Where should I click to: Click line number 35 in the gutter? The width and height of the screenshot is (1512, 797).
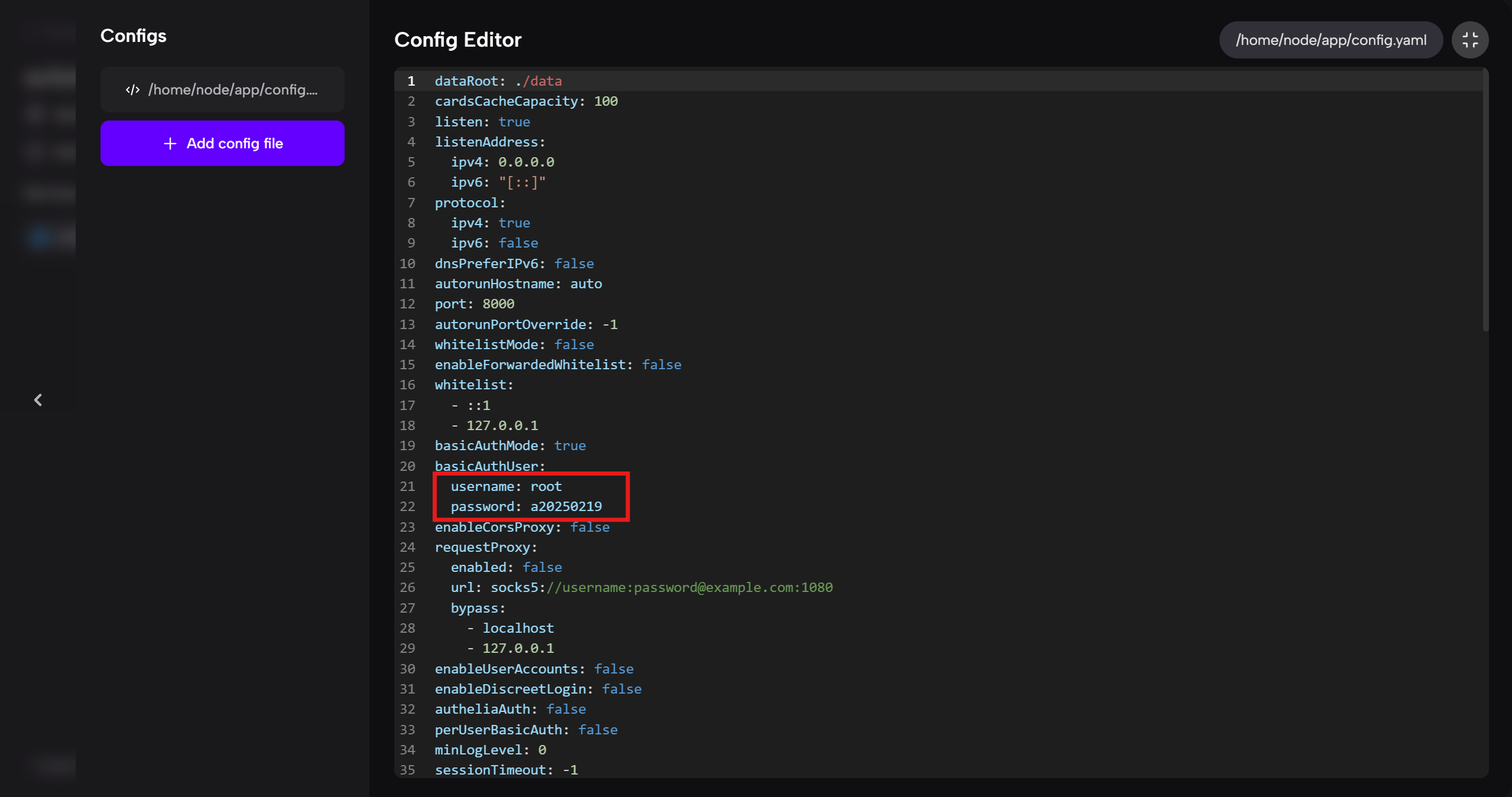point(407,770)
